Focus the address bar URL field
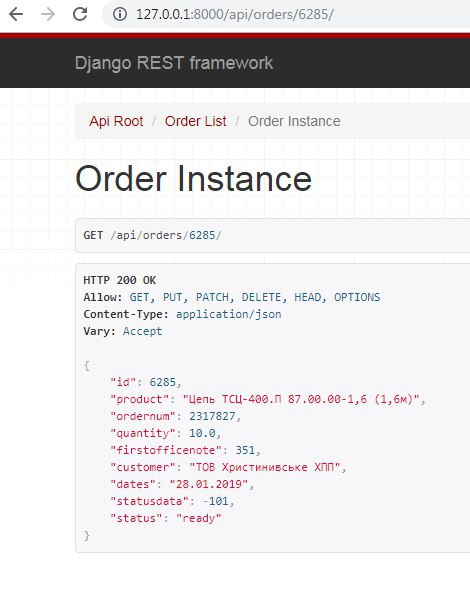 (286, 15)
